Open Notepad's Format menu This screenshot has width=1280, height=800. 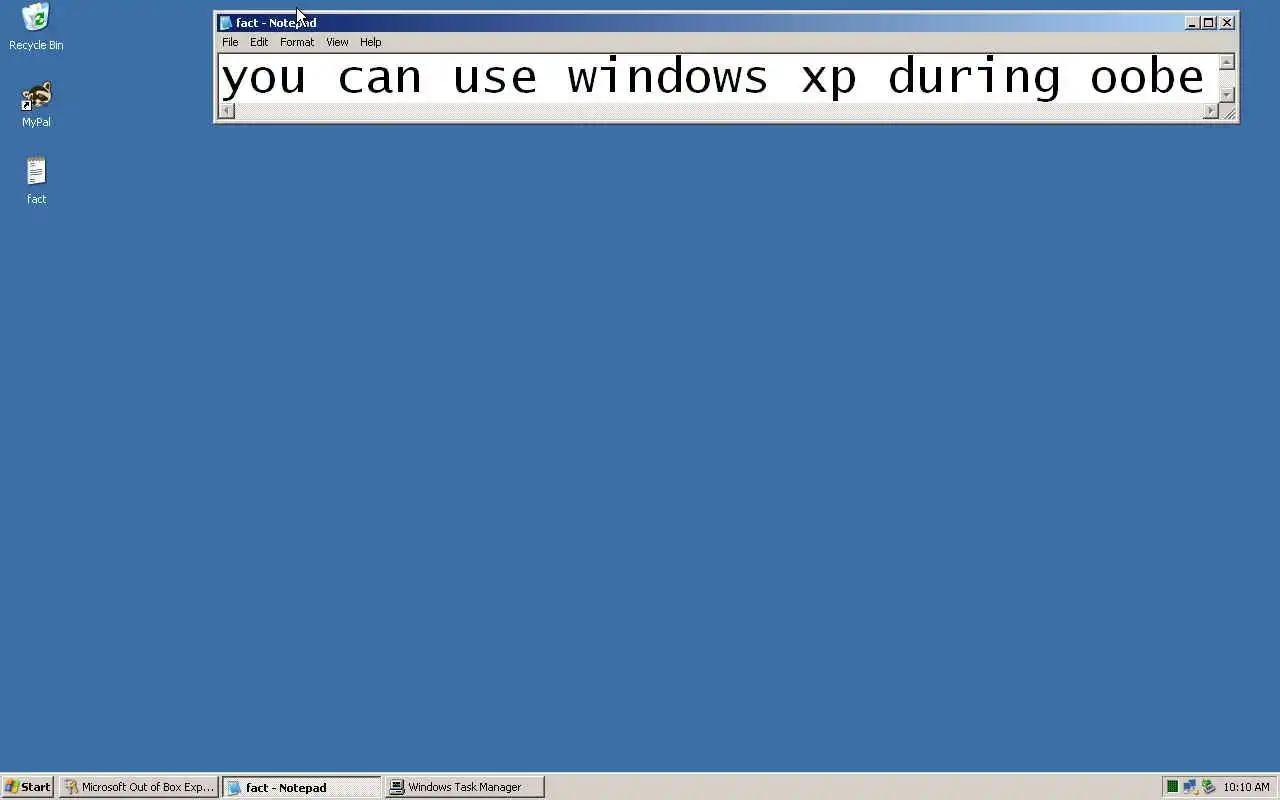pos(297,42)
